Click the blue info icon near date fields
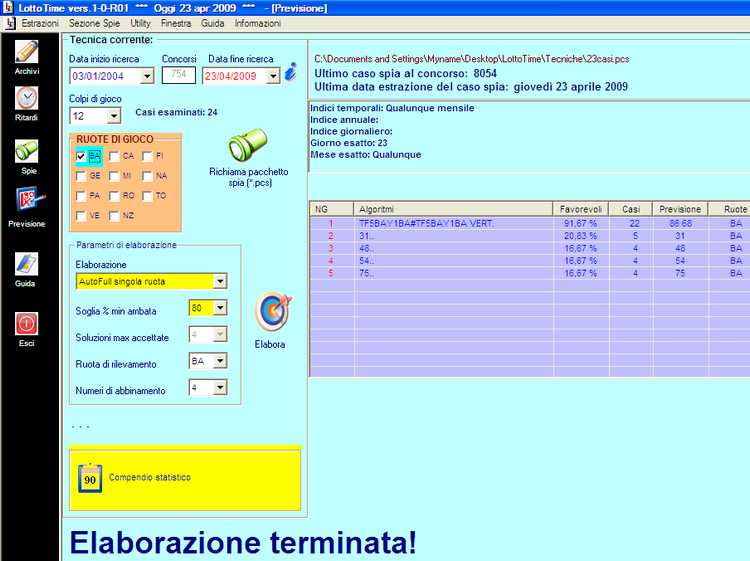750x561 pixels. pos(291,72)
